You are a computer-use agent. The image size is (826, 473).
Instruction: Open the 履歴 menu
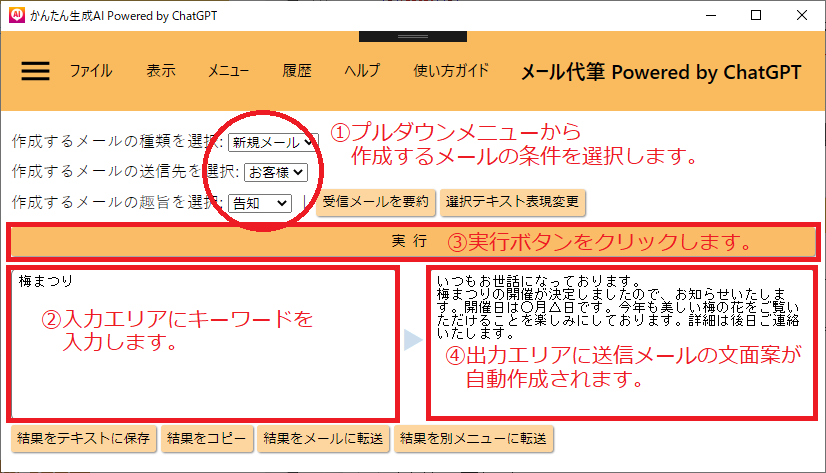pyautogui.click(x=297, y=71)
